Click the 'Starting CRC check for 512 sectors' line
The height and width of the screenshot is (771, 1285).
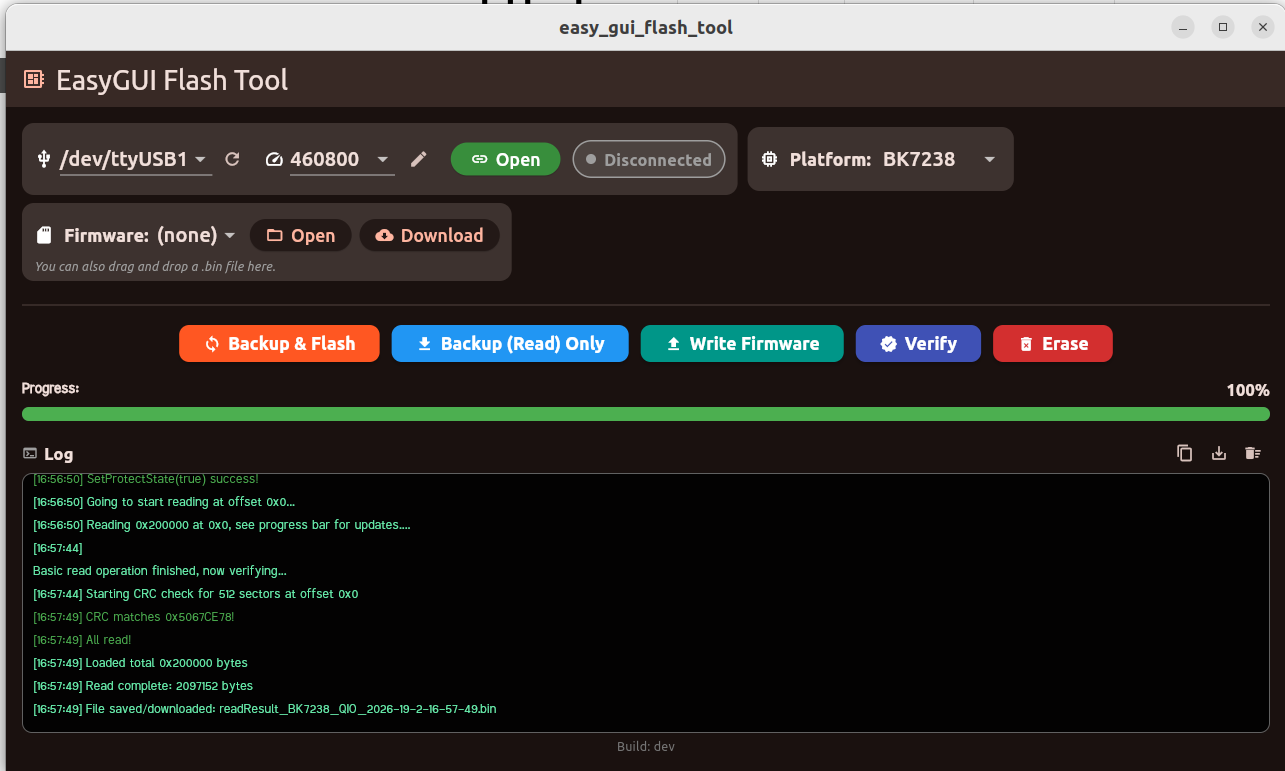pos(195,594)
